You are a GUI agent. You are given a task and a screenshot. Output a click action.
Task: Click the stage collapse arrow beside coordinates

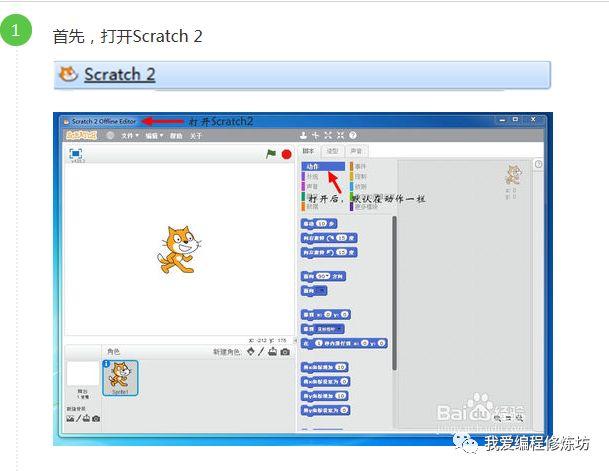295,341
